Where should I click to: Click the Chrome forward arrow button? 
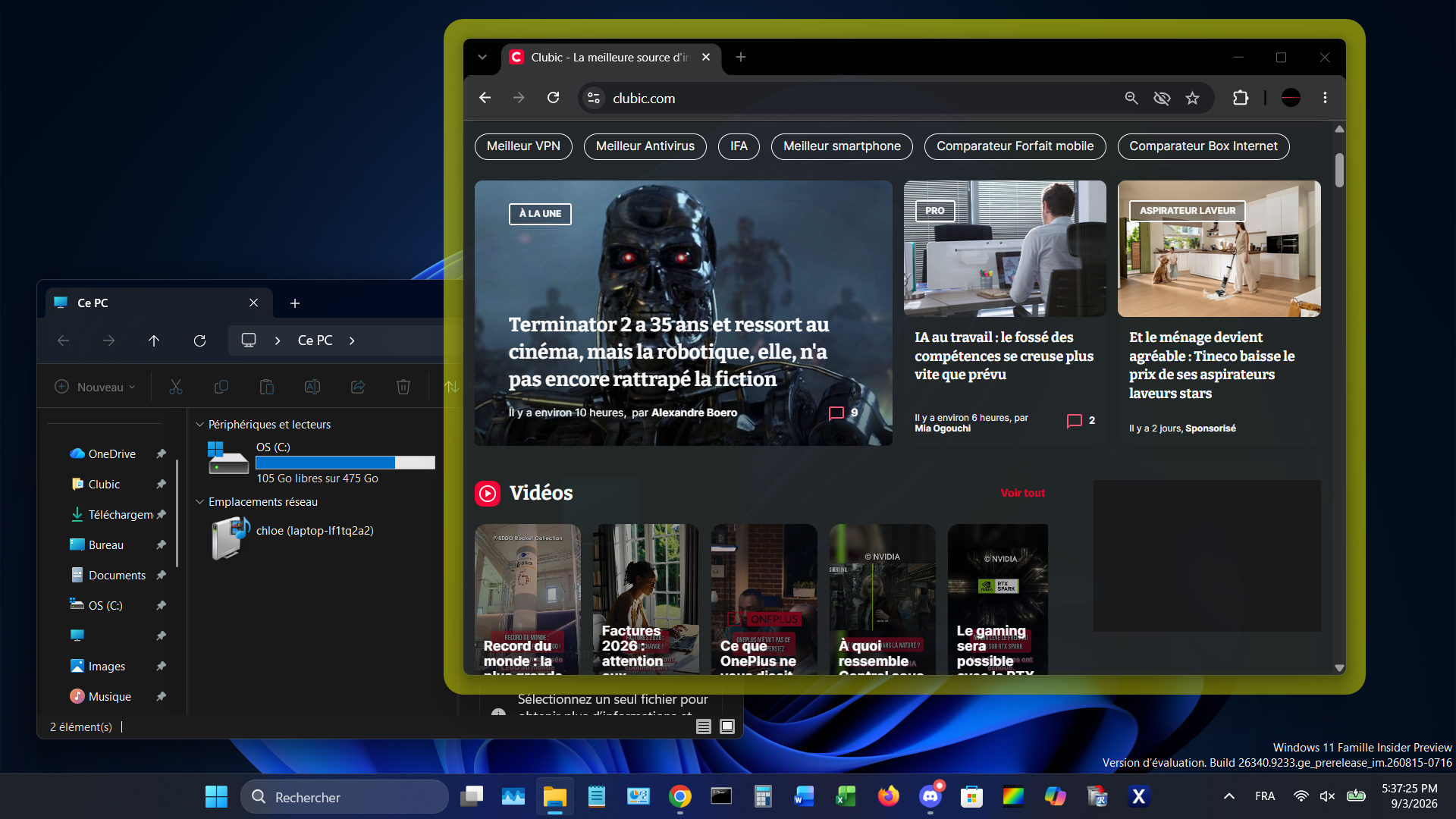point(519,98)
